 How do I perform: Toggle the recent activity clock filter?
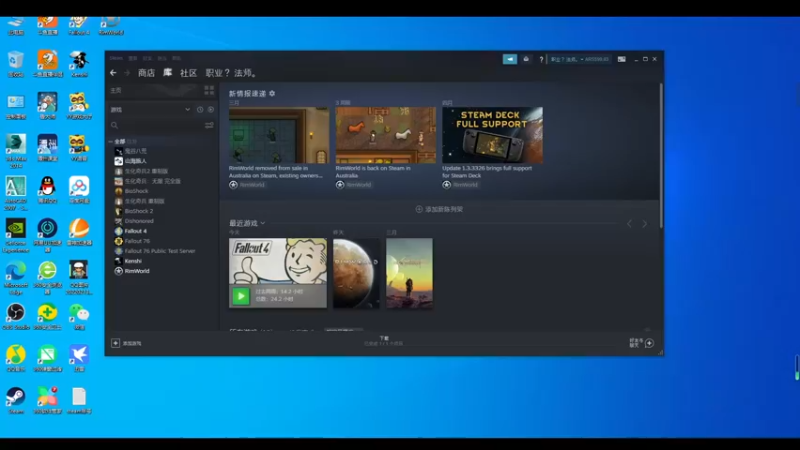pyautogui.click(x=200, y=110)
